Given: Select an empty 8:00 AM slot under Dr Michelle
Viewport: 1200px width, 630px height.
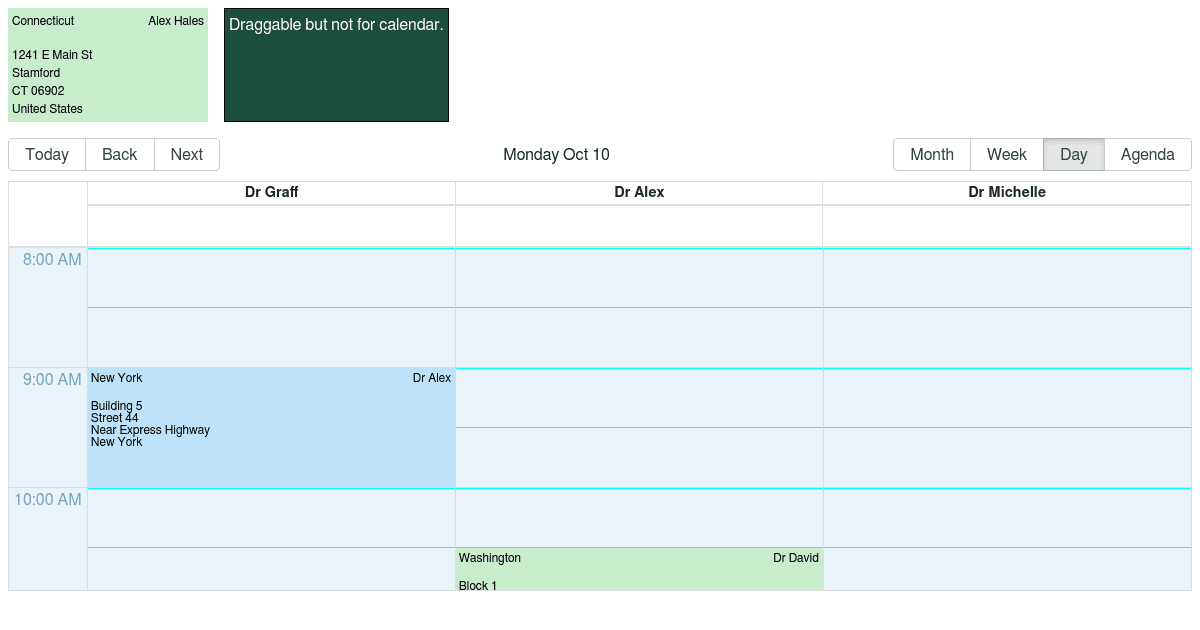Looking at the screenshot, I should pos(1006,278).
